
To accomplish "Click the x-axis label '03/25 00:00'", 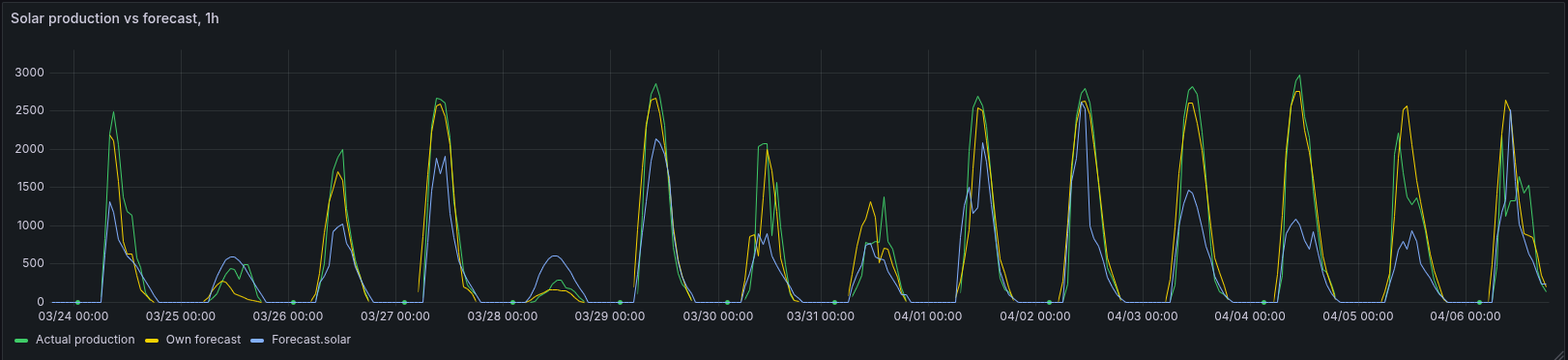I will coord(181,316).
